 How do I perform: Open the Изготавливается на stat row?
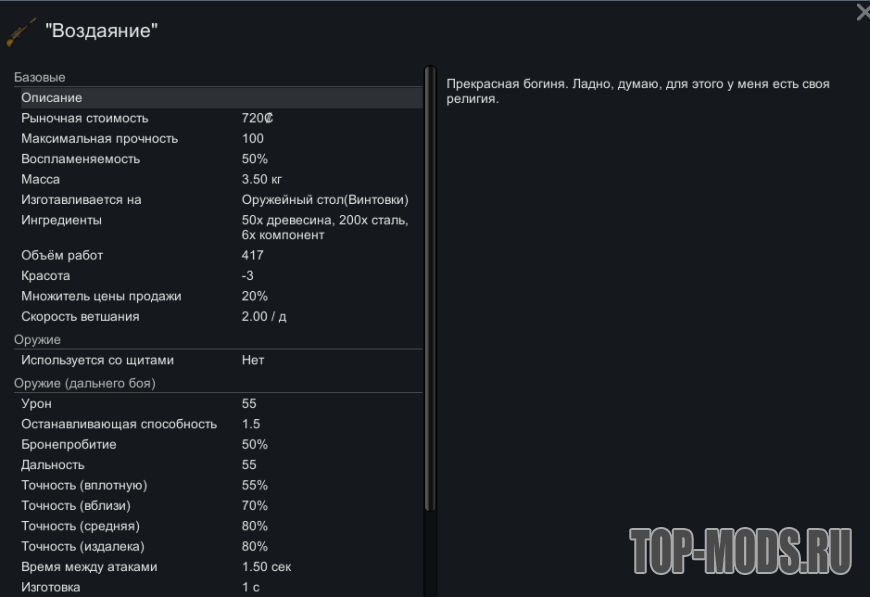coord(220,200)
